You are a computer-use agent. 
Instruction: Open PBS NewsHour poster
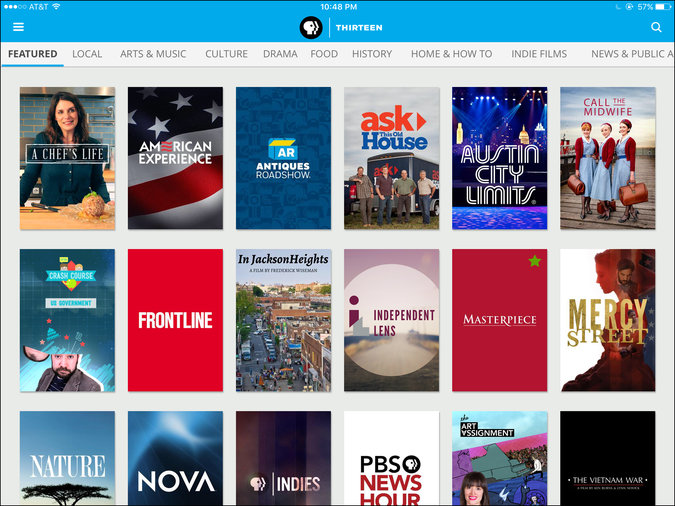point(391,458)
